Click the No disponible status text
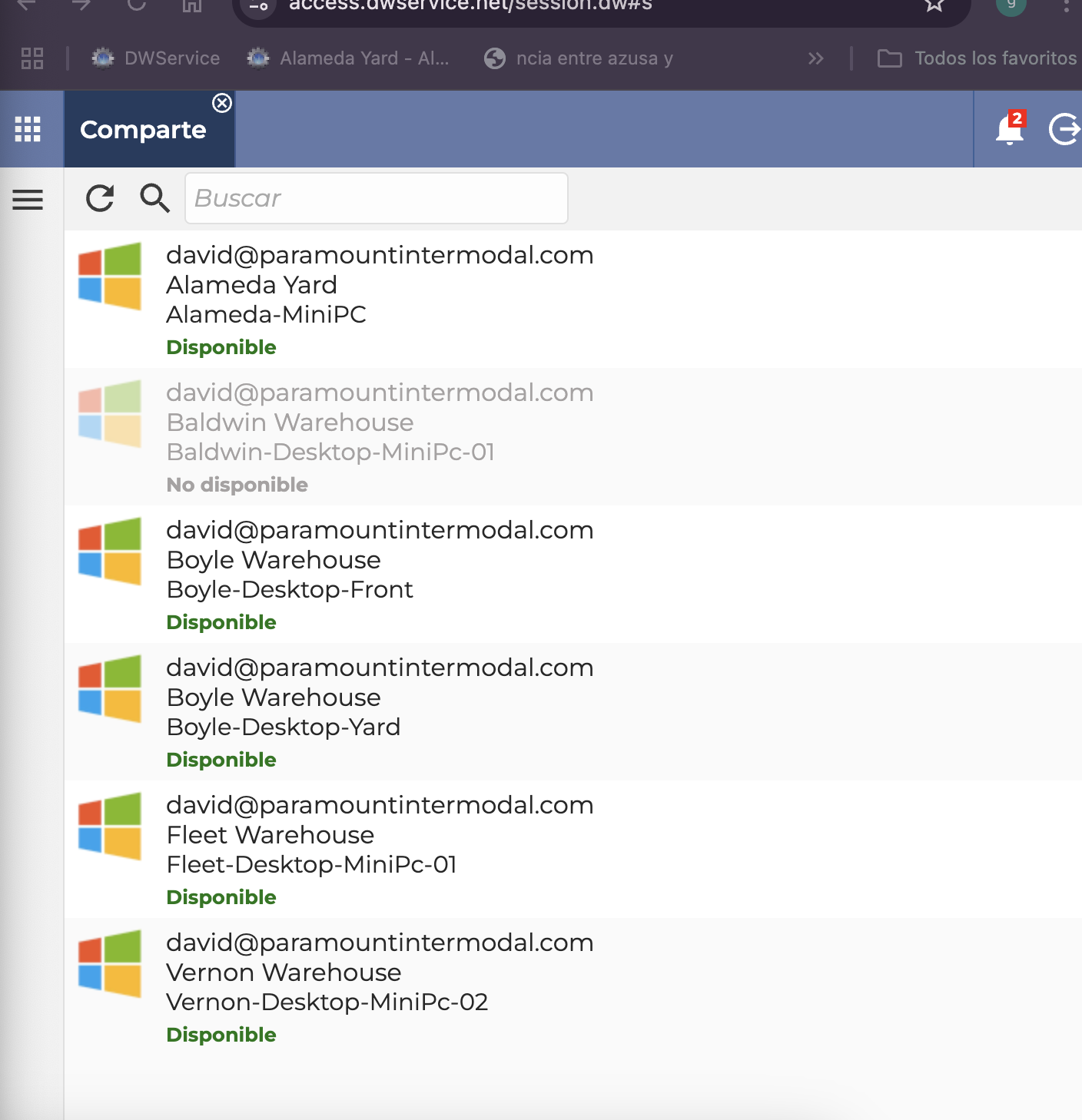The height and width of the screenshot is (1120, 1082). click(x=237, y=485)
